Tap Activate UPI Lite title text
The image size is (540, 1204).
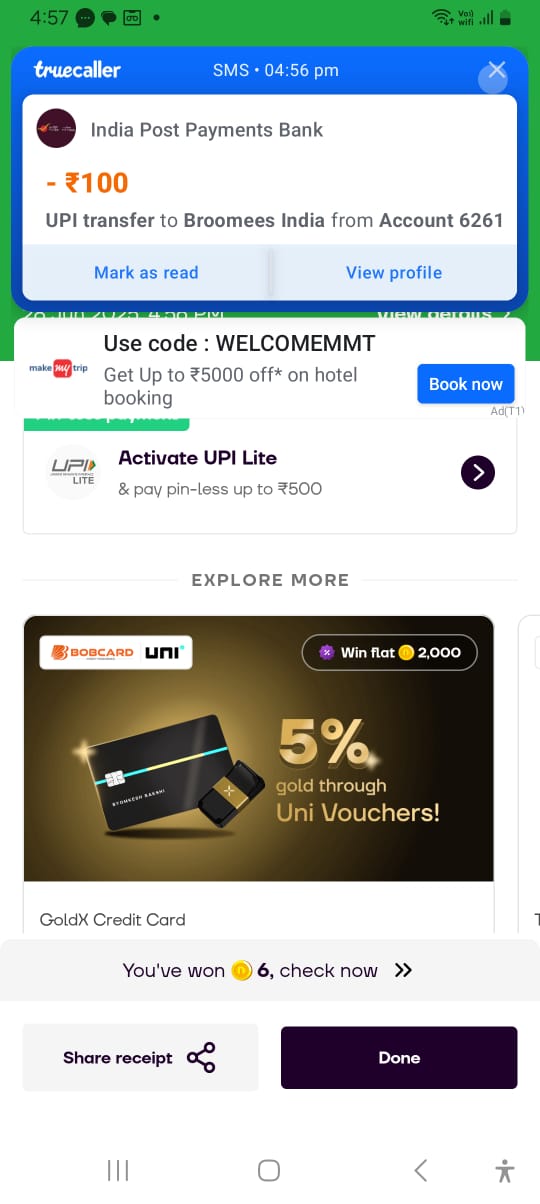click(198, 458)
